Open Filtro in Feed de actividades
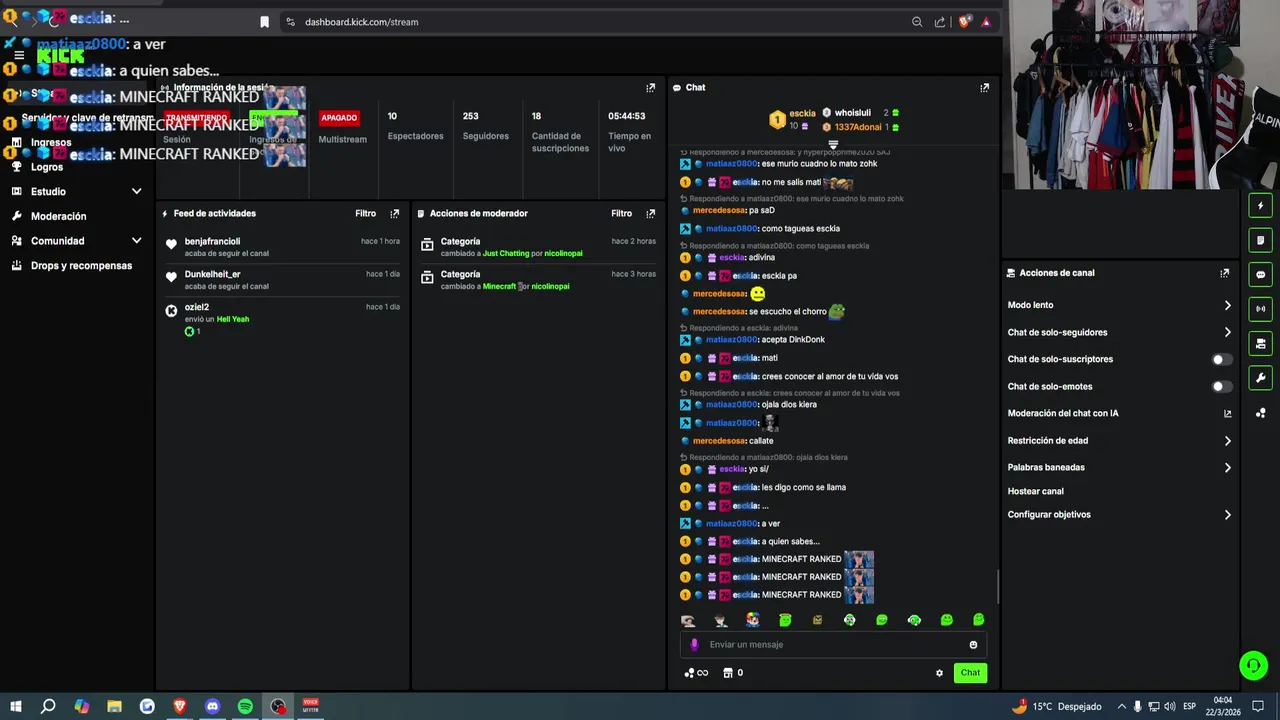1280x720 pixels. click(366, 214)
